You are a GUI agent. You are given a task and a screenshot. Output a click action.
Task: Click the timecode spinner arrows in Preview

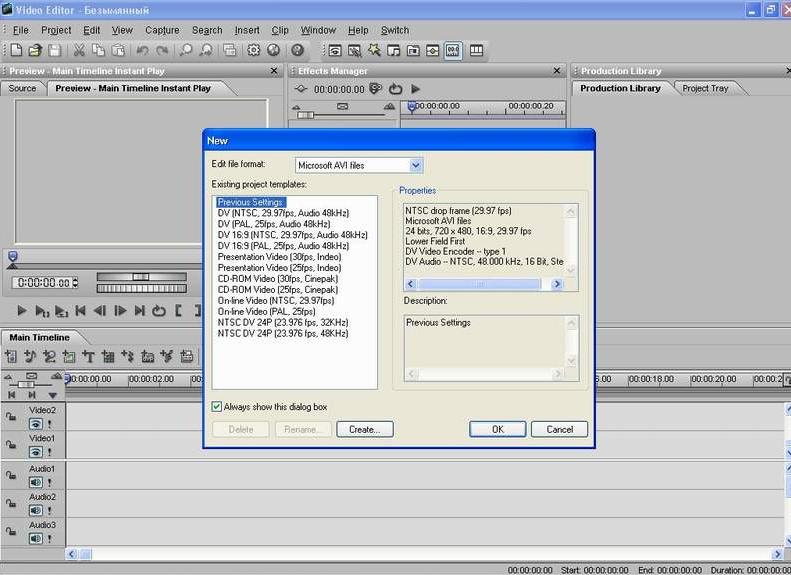pos(74,284)
